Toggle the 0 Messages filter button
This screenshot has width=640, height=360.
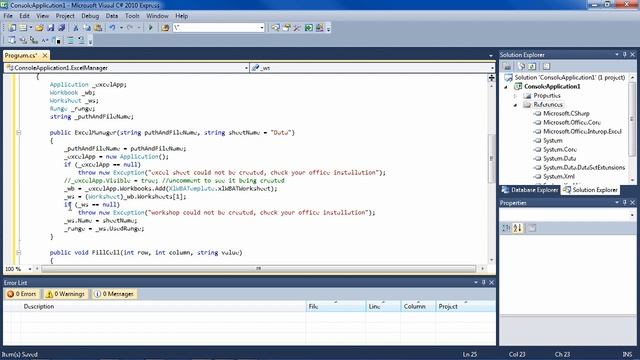[x=114, y=294]
